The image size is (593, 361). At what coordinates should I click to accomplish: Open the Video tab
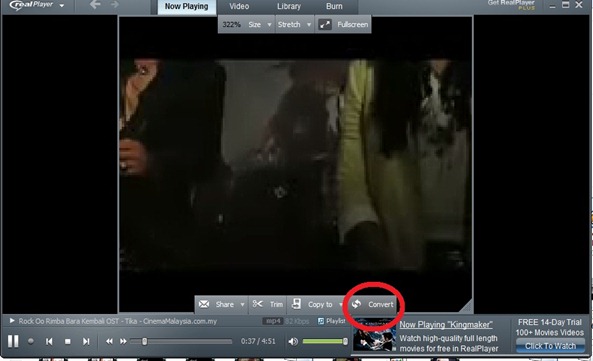(239, 6)
